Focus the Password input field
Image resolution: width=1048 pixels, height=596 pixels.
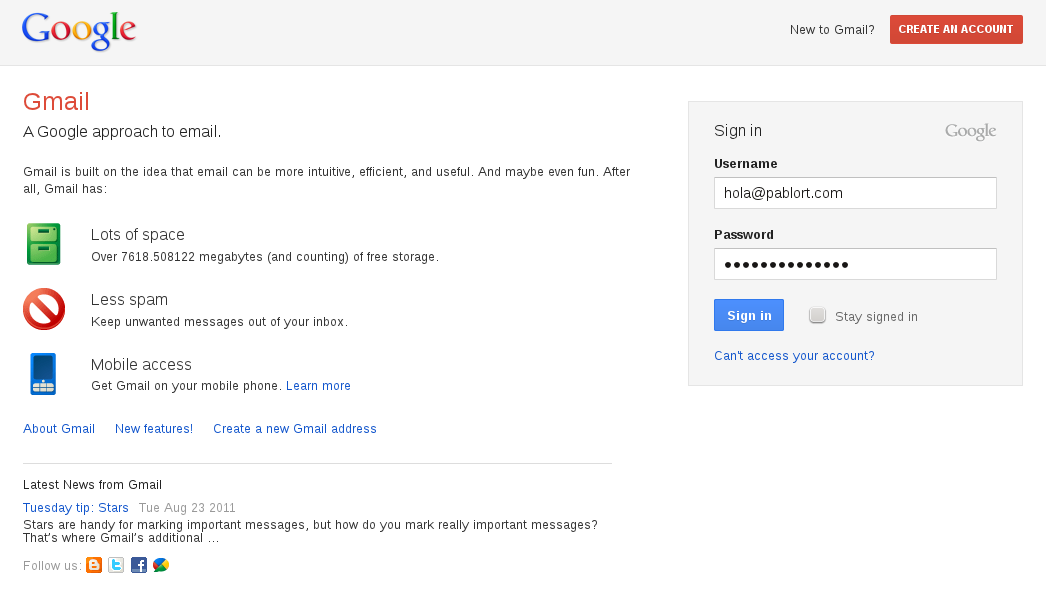point(855,264)
